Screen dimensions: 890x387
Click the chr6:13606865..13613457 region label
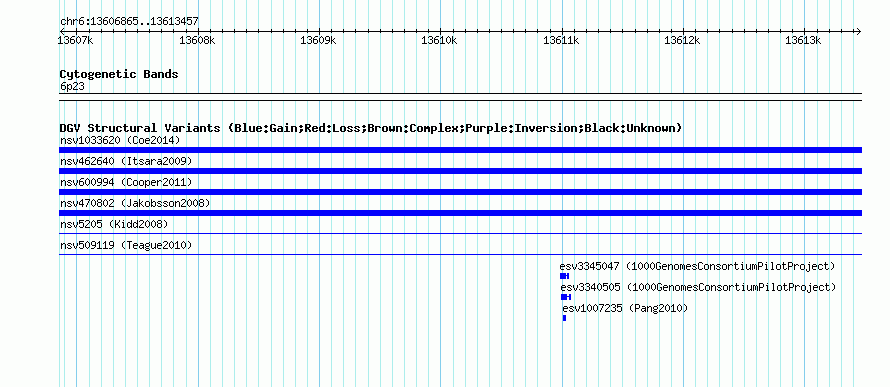click(x=129, y=22)
